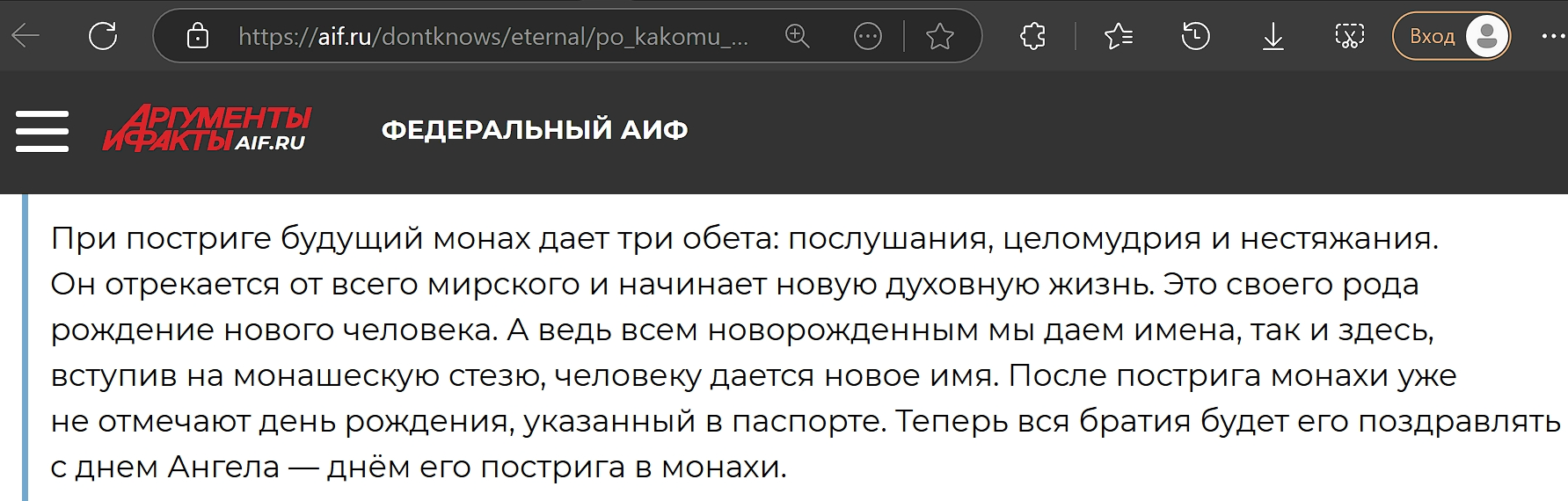
Task: Focus the aif.ru address bar URL
Action: [492, 37]
